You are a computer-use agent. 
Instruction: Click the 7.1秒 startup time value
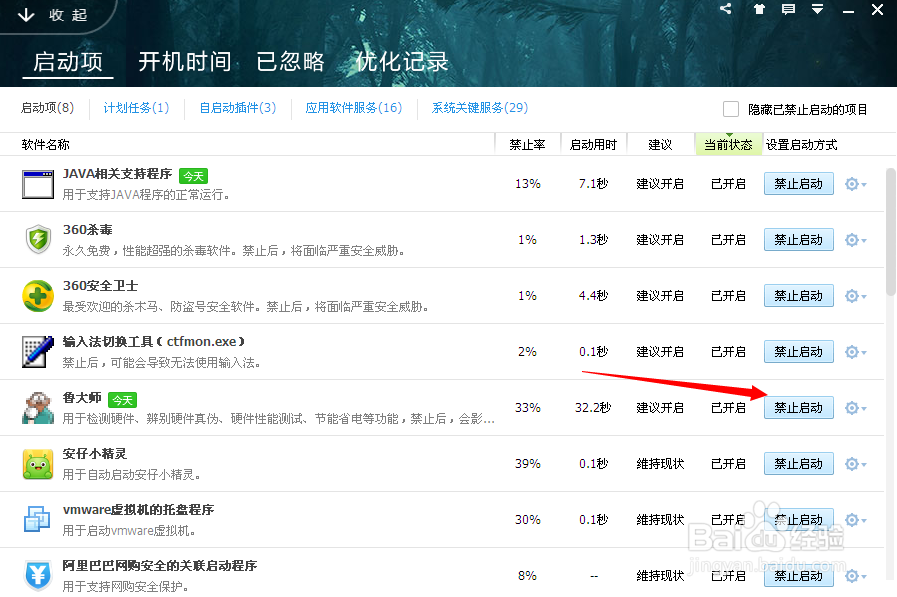(593, 184)
